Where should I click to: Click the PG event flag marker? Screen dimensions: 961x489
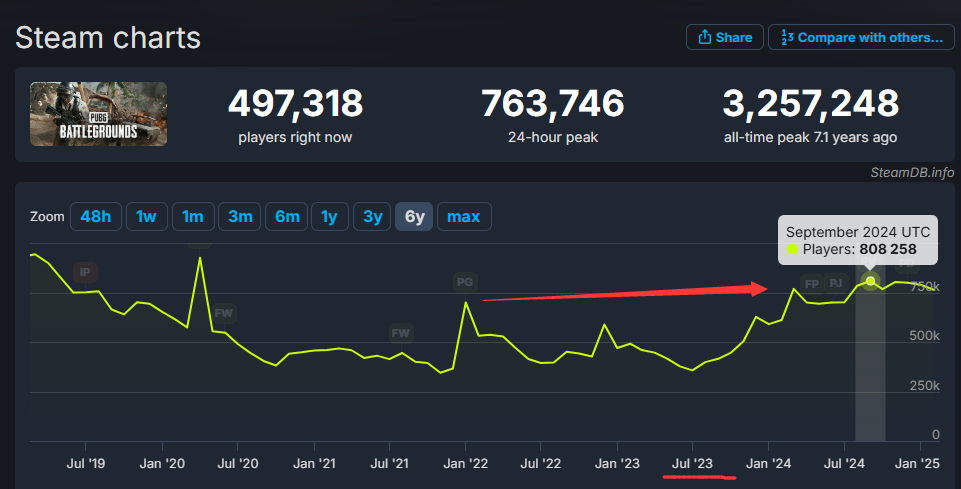point(465,282)
